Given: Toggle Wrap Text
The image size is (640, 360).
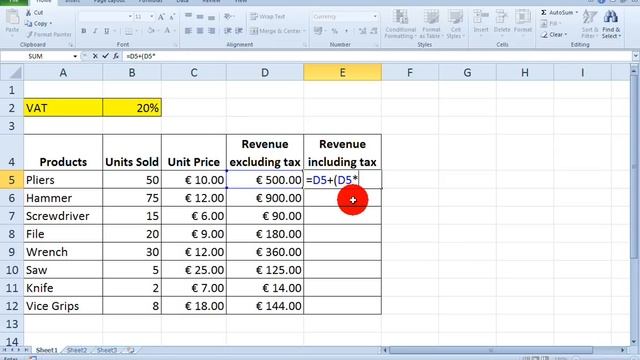Looking at the screenshot, I should pos(268,17).
